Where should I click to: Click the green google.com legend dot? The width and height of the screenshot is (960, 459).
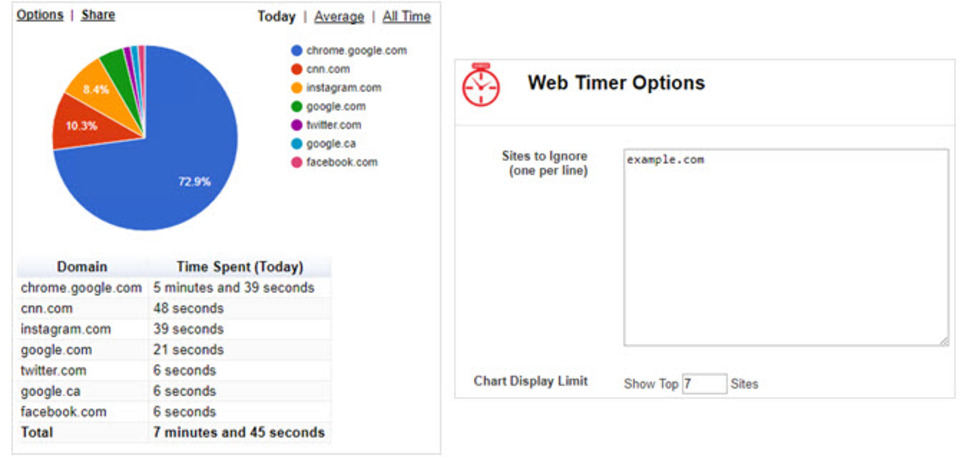point(297,106)
